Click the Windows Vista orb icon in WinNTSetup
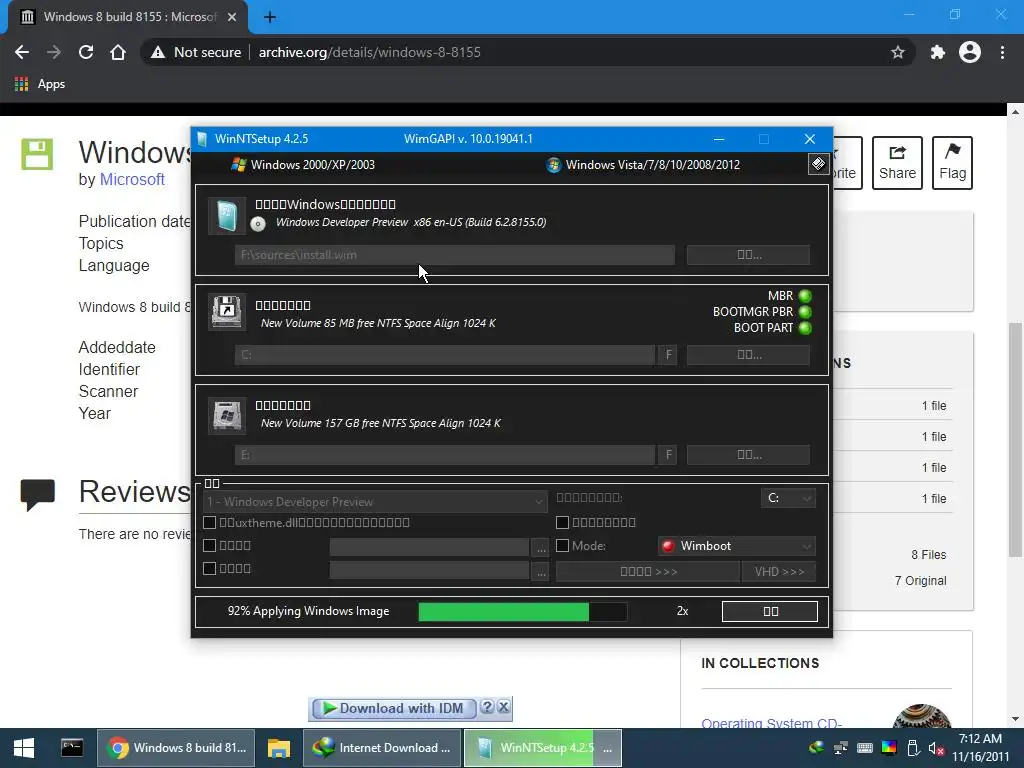Image resolution: width=1024 pixels, height=768 pixels. tap(554, 165)
